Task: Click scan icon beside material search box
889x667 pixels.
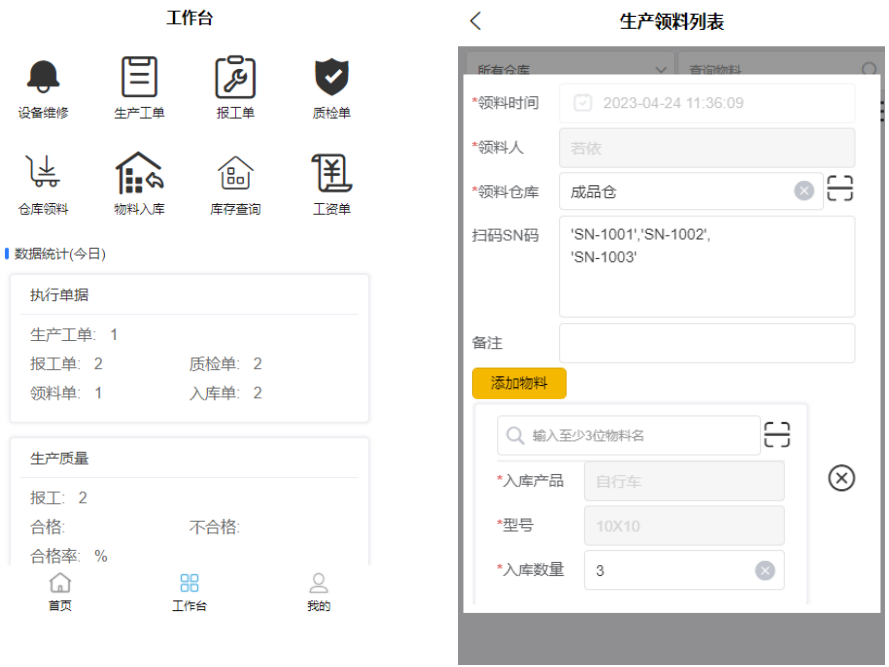Action: [x=776, y=434]
